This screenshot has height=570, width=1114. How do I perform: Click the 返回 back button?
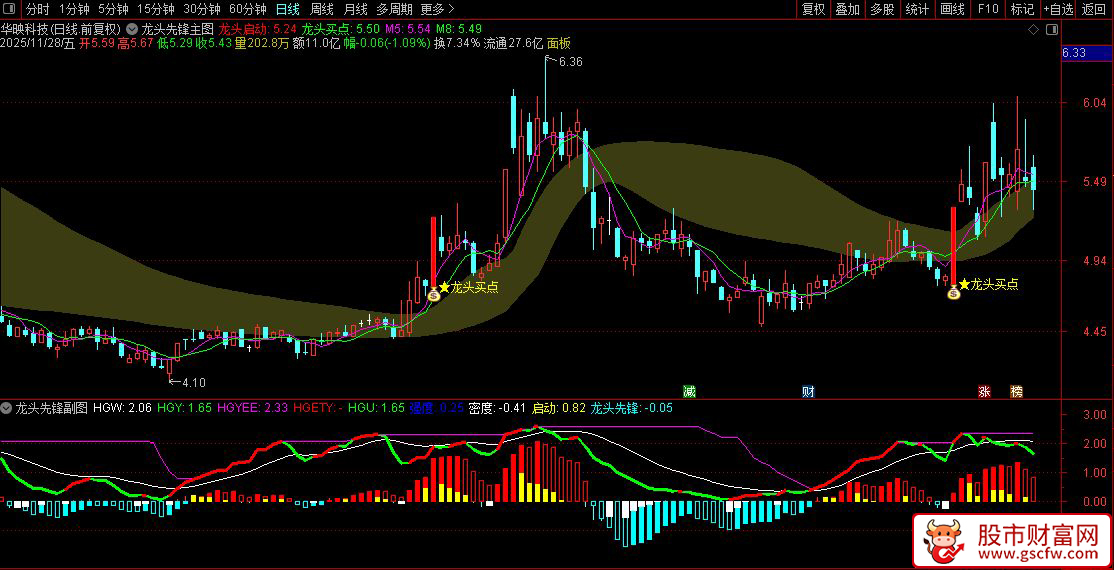(x=1095, y=9)
